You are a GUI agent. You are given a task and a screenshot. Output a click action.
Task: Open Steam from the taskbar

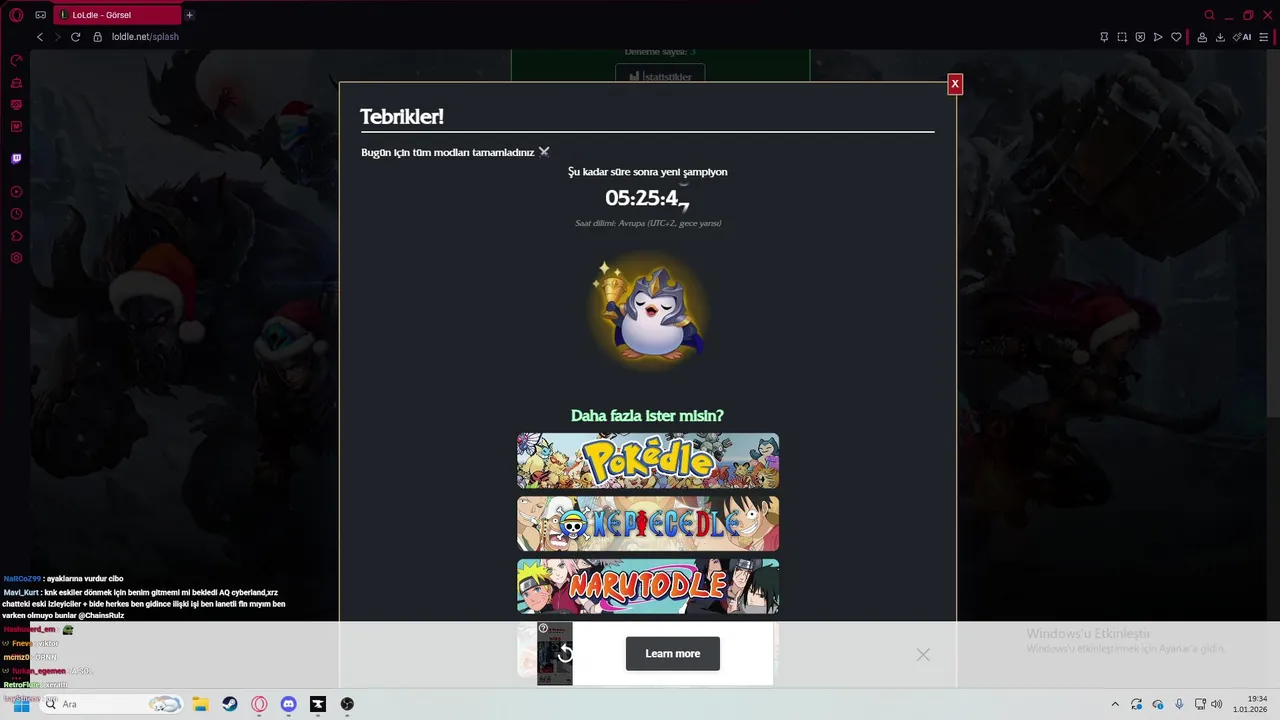pos(230,704)
